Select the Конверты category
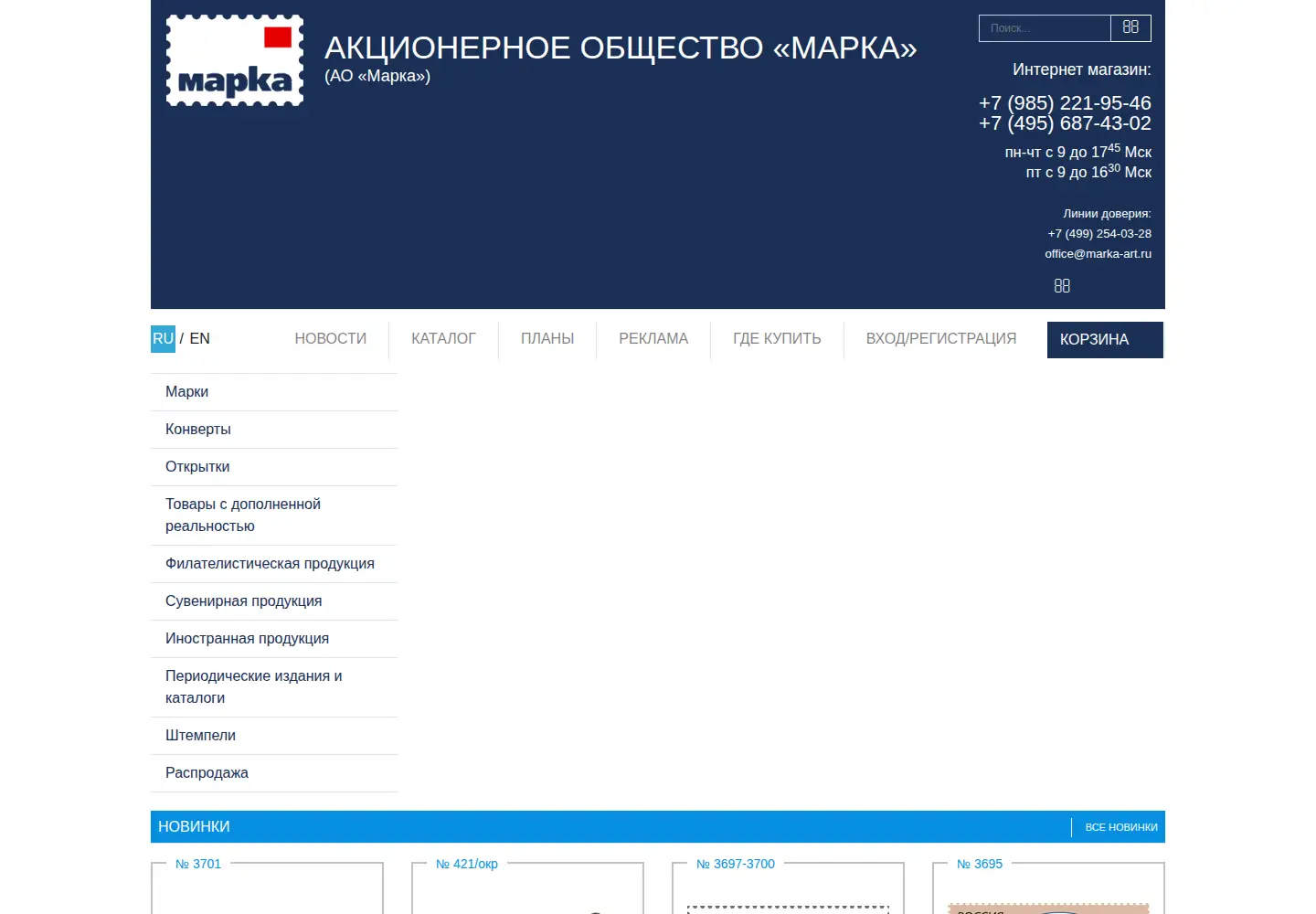Image resolution: width=1316 pixels, height=914 pixels. (x=274, y=429)
